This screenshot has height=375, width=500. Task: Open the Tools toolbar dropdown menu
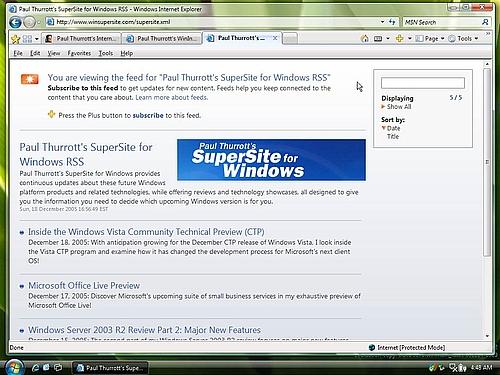463,39
